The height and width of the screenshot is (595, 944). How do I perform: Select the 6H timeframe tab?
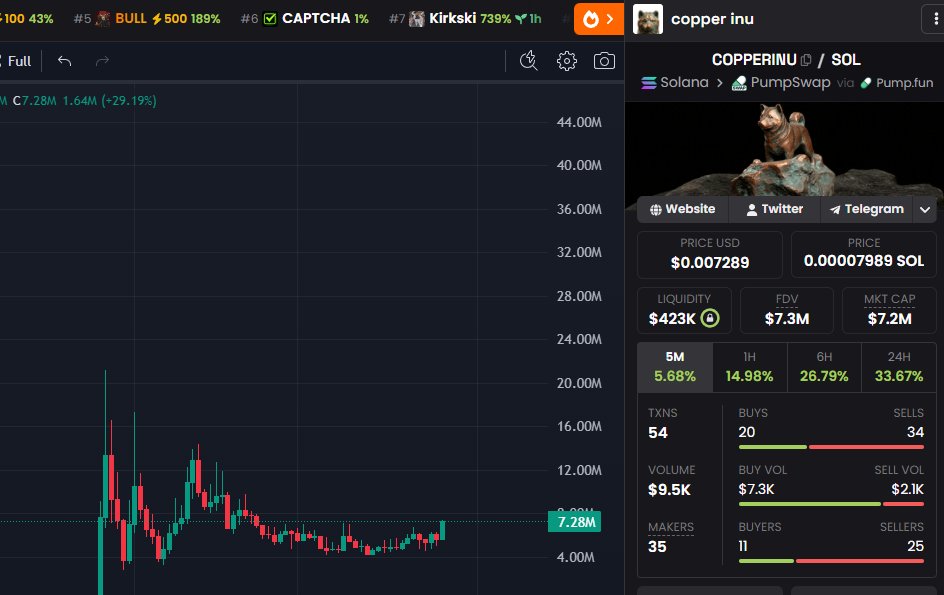[x=824, y=367]
